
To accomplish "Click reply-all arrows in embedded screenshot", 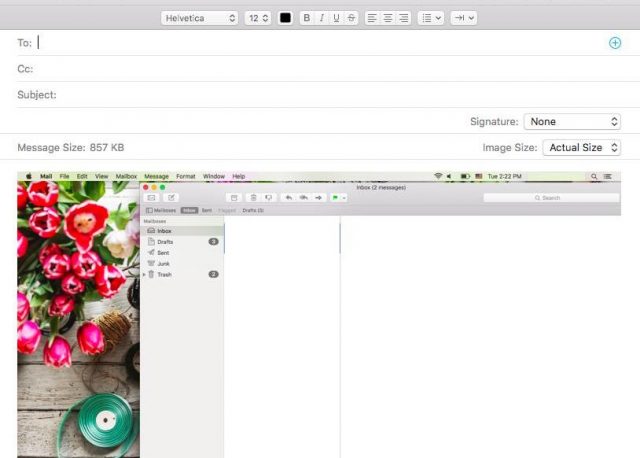I will point(304,198).
